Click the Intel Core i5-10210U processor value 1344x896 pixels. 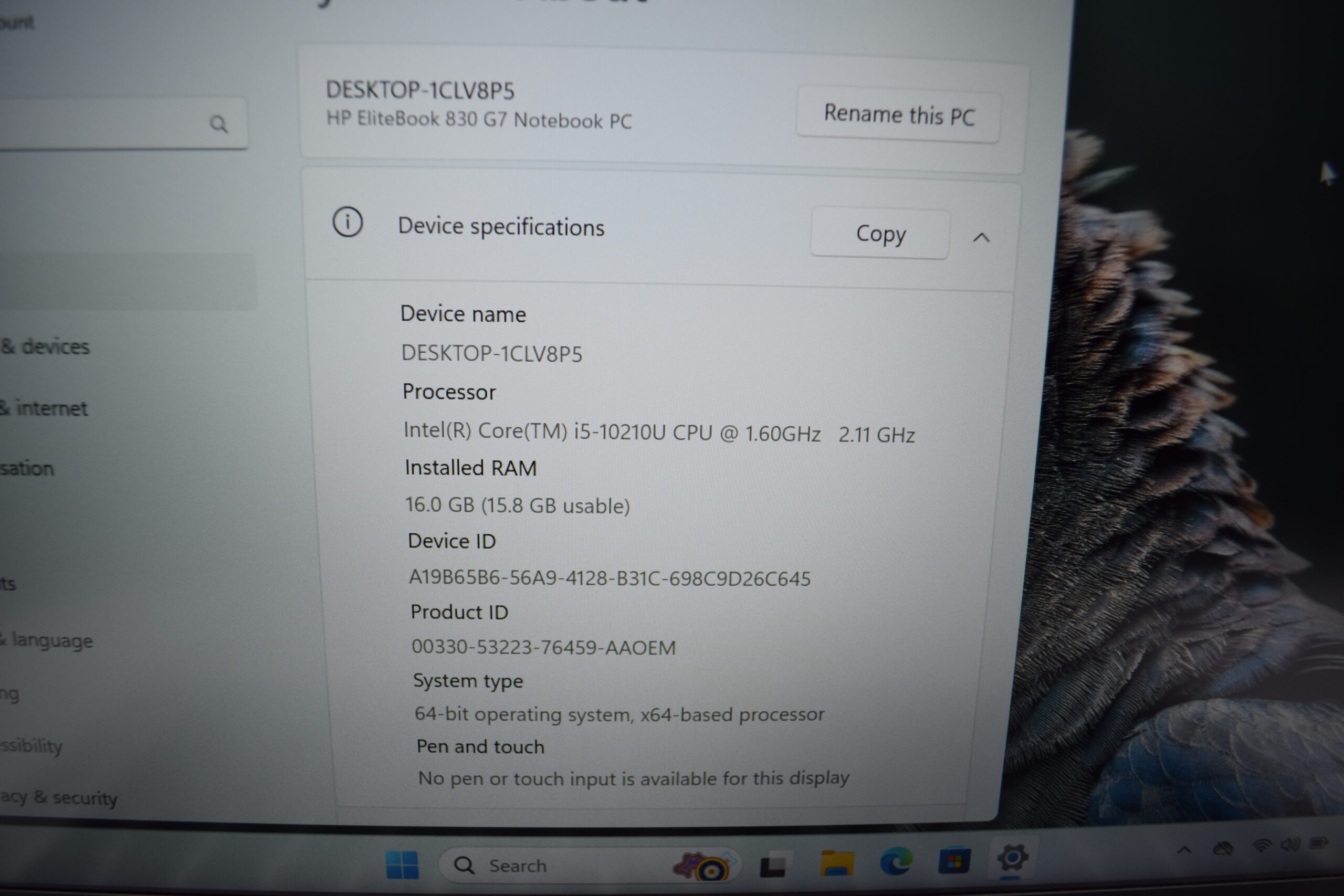point(659,432)
